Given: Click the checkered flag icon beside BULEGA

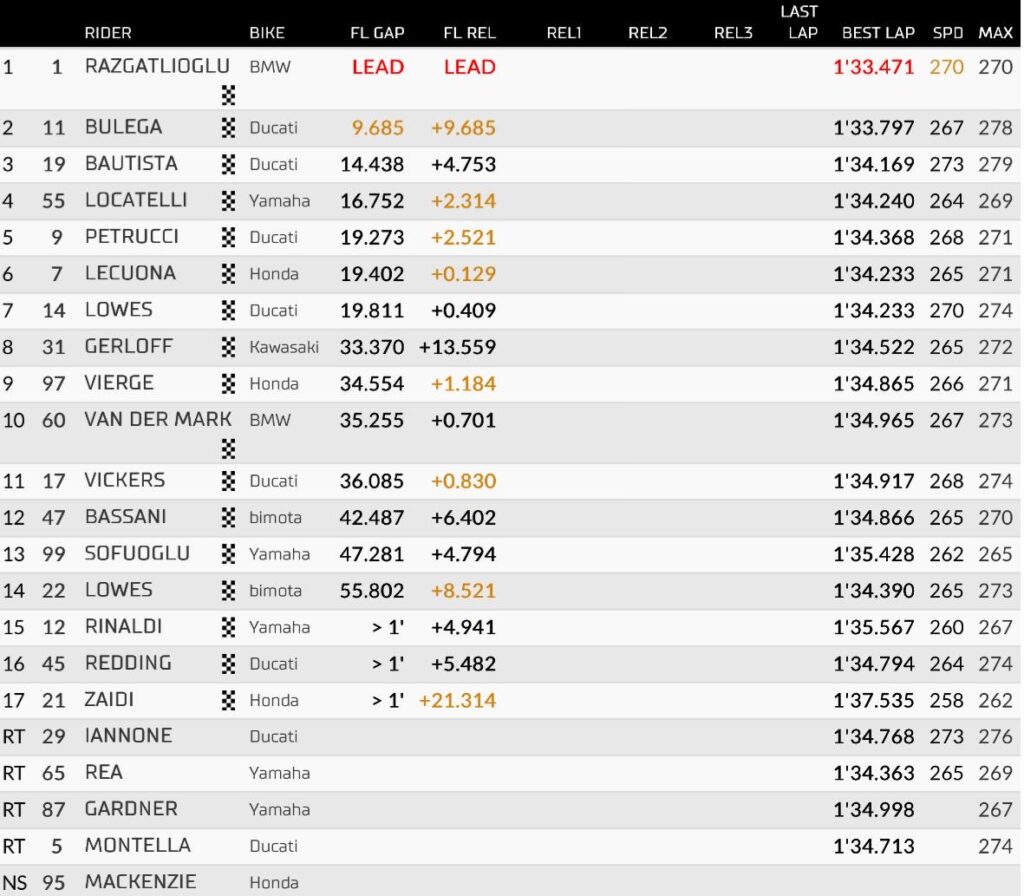Looking at the screenshot, I should click(x=228, y=127).
